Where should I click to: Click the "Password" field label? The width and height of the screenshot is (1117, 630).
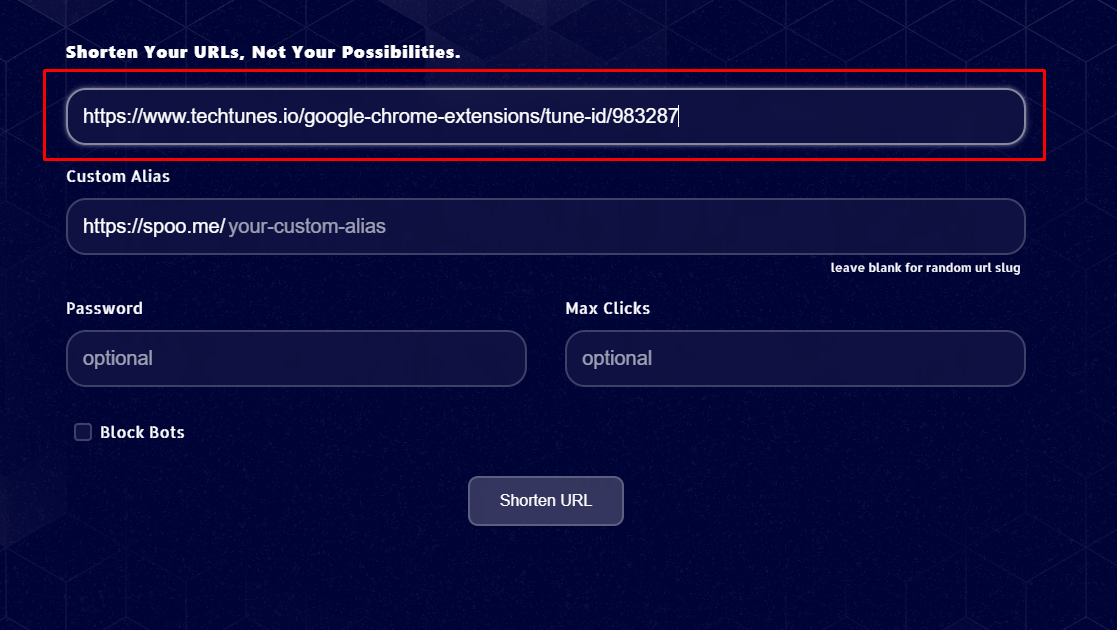coord(104,308)
